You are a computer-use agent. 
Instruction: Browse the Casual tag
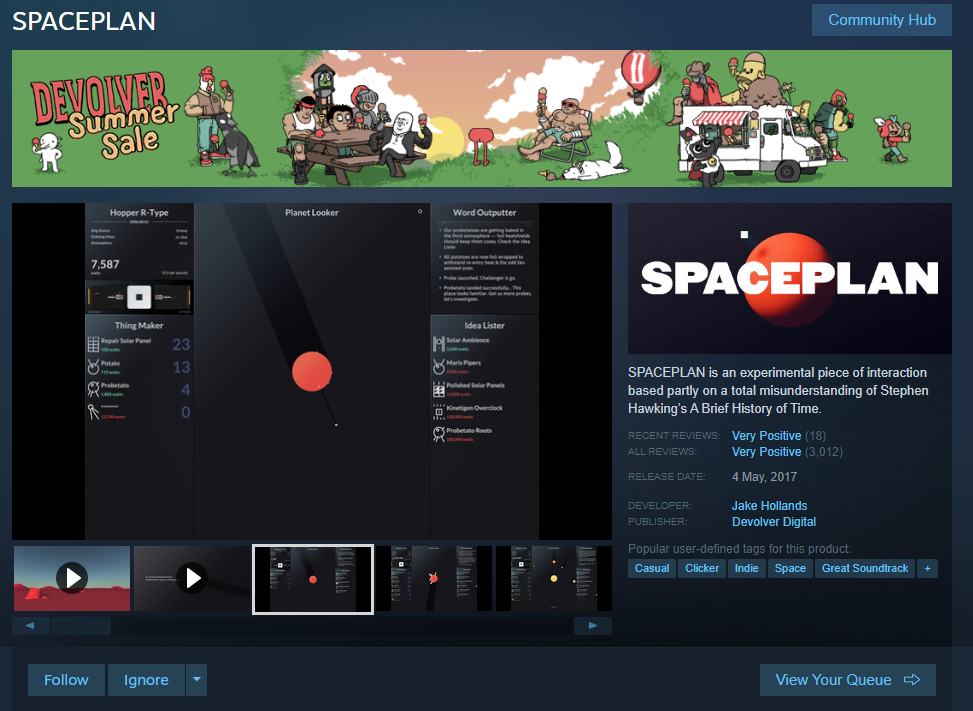pyautogui.click(x=652, y=568)
